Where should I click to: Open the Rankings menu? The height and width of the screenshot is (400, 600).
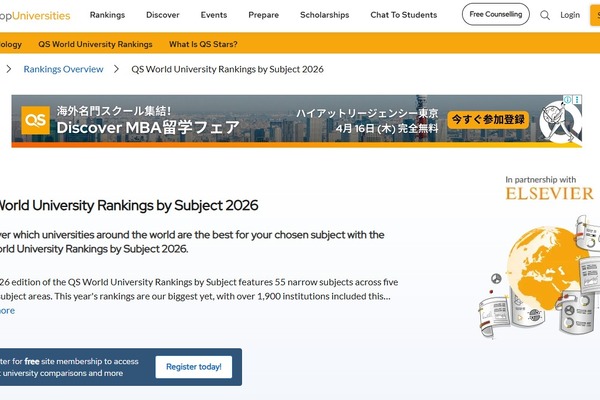click(x=107, y=15)
